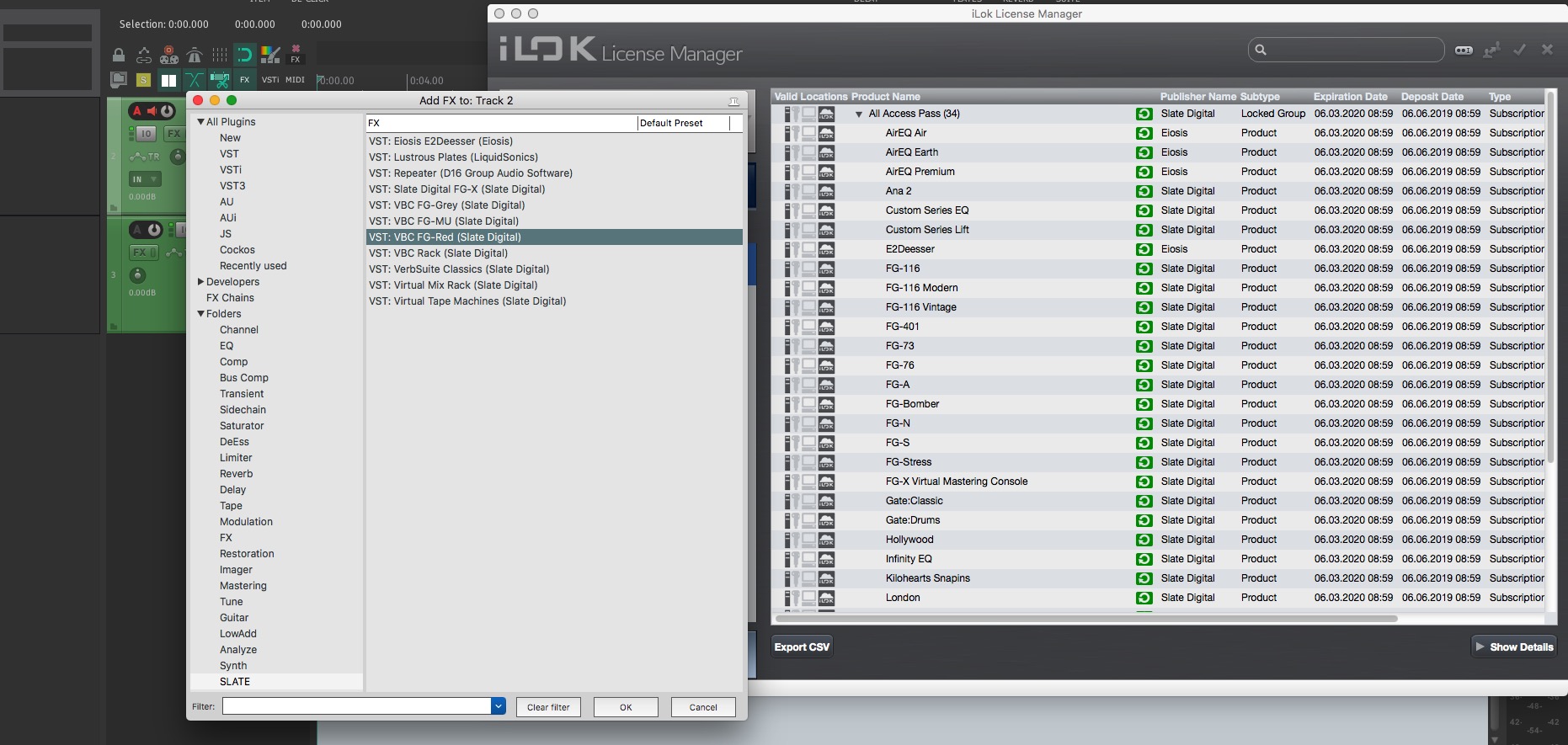Viewport: 1568px width, 745px height.
Task: Open the Reverb folder
Action: (x=236, y=474)
